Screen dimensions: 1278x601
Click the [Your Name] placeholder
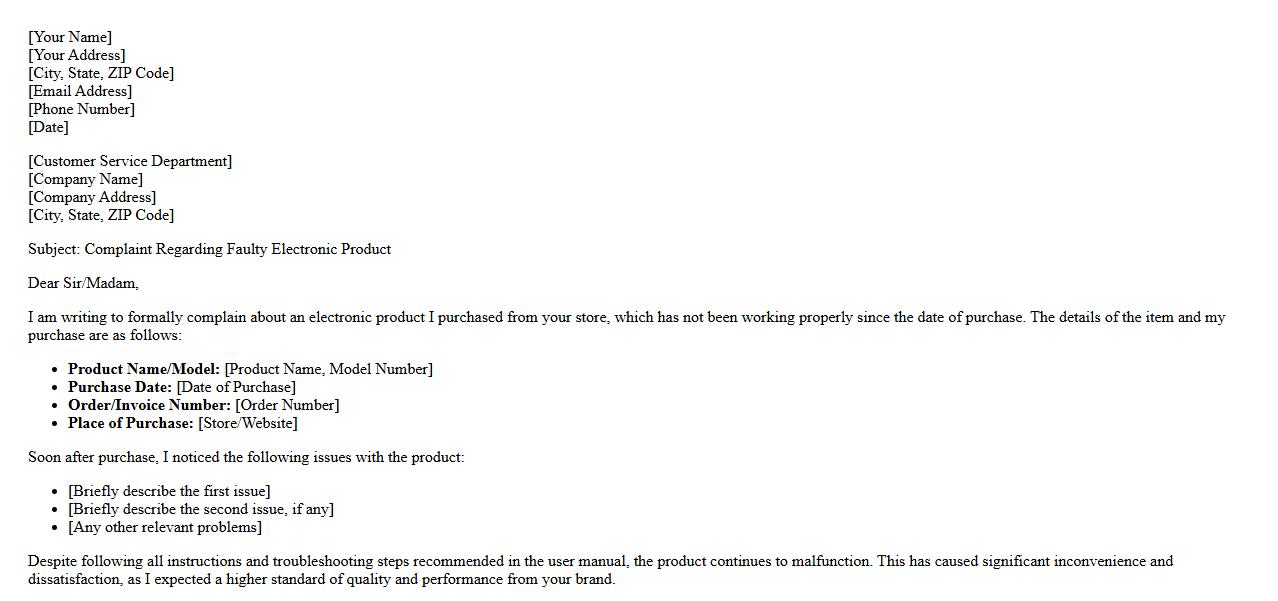pos(70,37)
